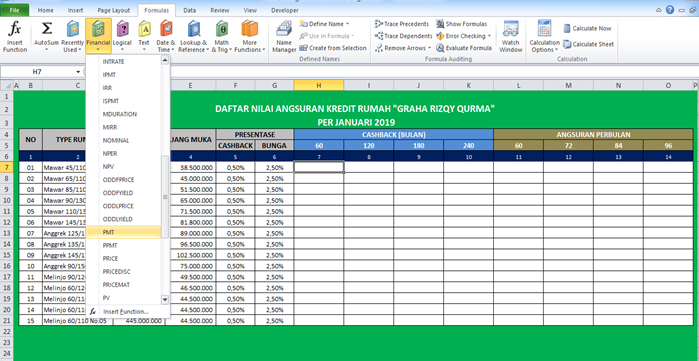Click the 38.500.000 cell
The width and height of the screenshot is (699, 361).
click(191, 167)
